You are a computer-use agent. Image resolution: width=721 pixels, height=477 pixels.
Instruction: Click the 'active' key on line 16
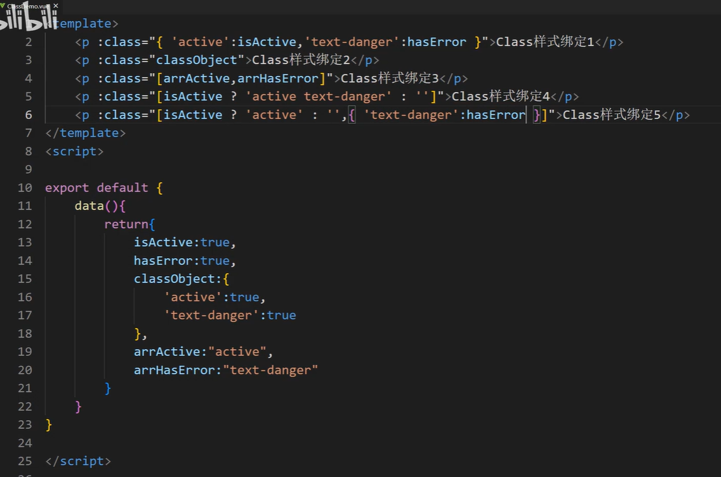click(193, 297)
